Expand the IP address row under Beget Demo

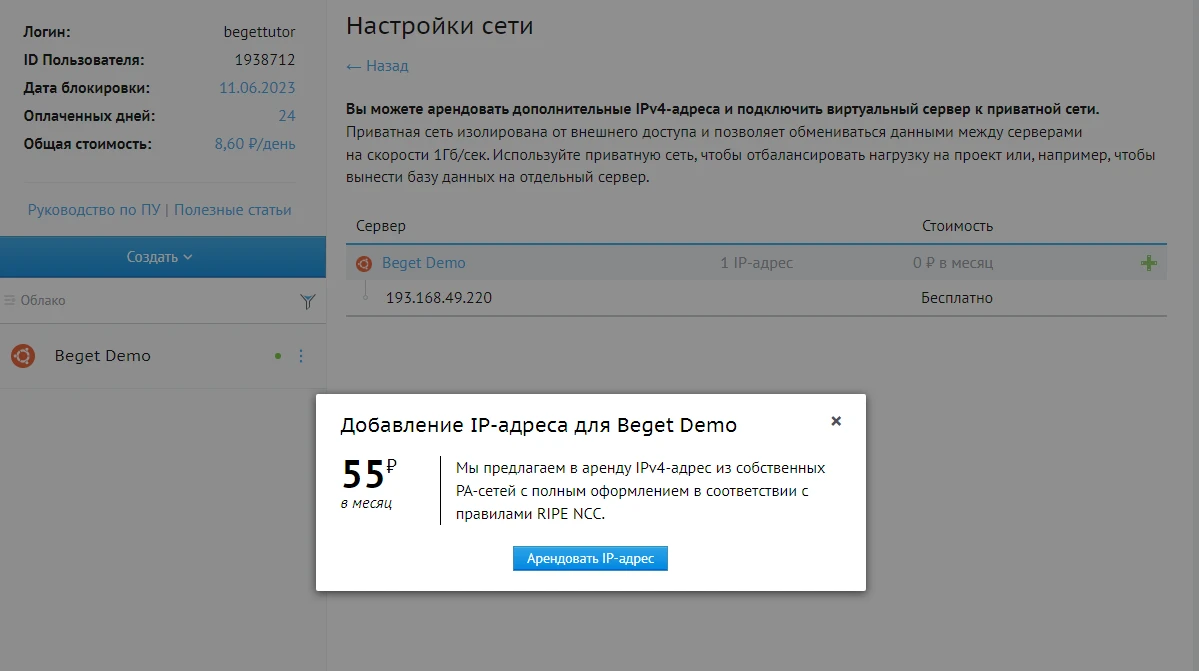367,297
